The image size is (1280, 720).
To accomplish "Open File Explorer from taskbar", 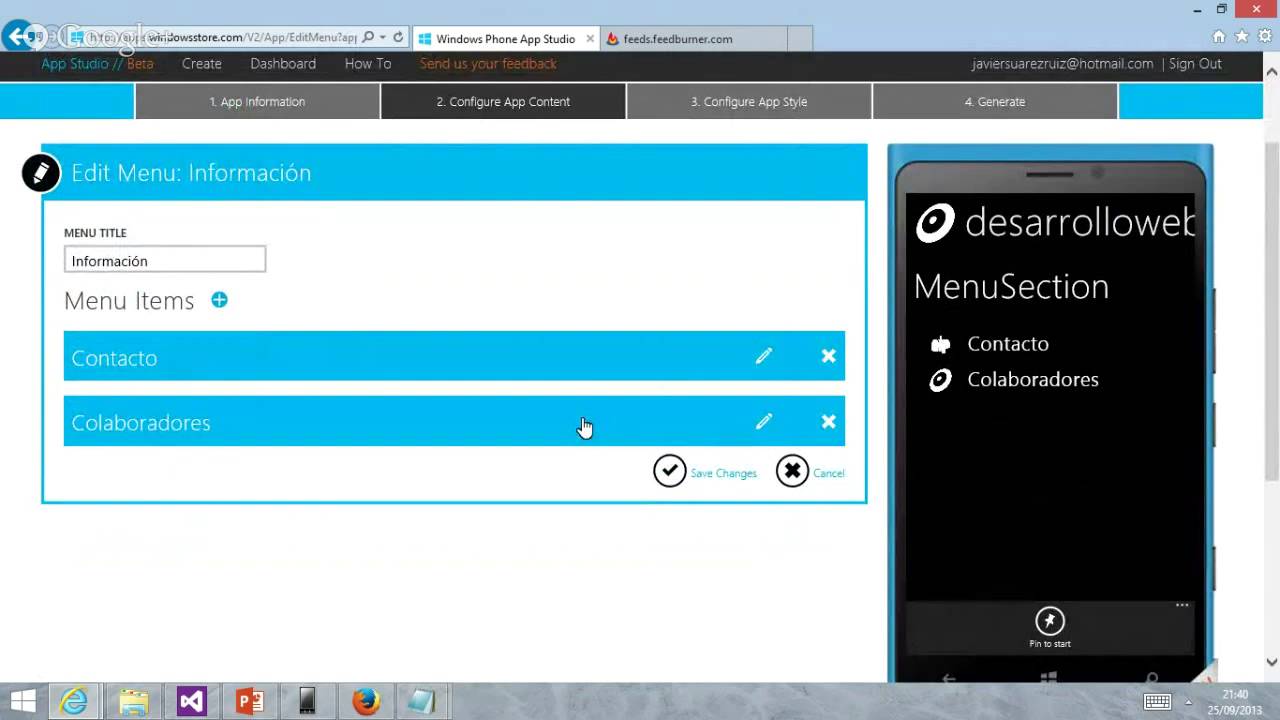I will [133, 701].
